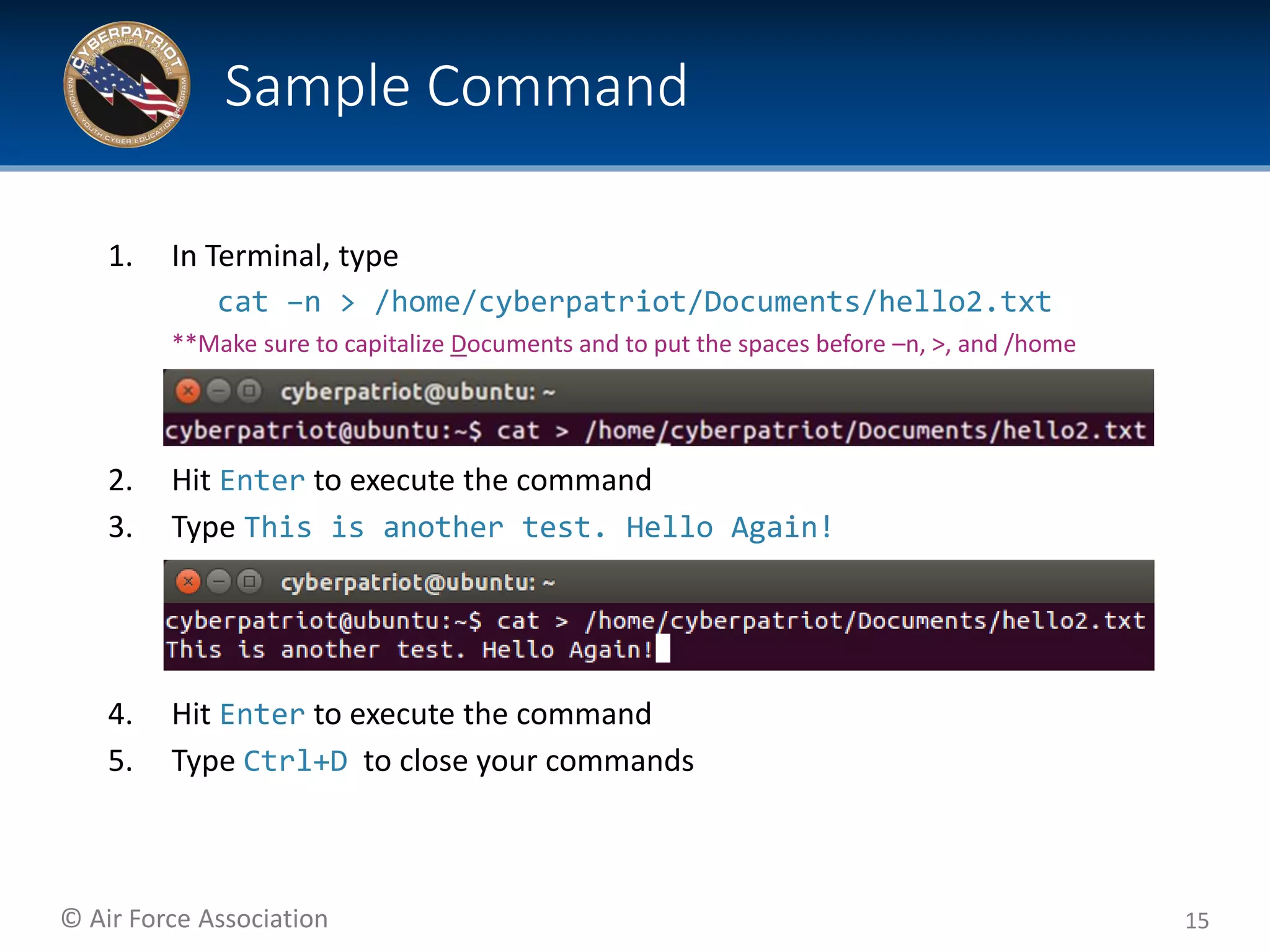Click the 'In Terminal, type' step text
Screen dimensions: 1270x952
tap(285, 257)
